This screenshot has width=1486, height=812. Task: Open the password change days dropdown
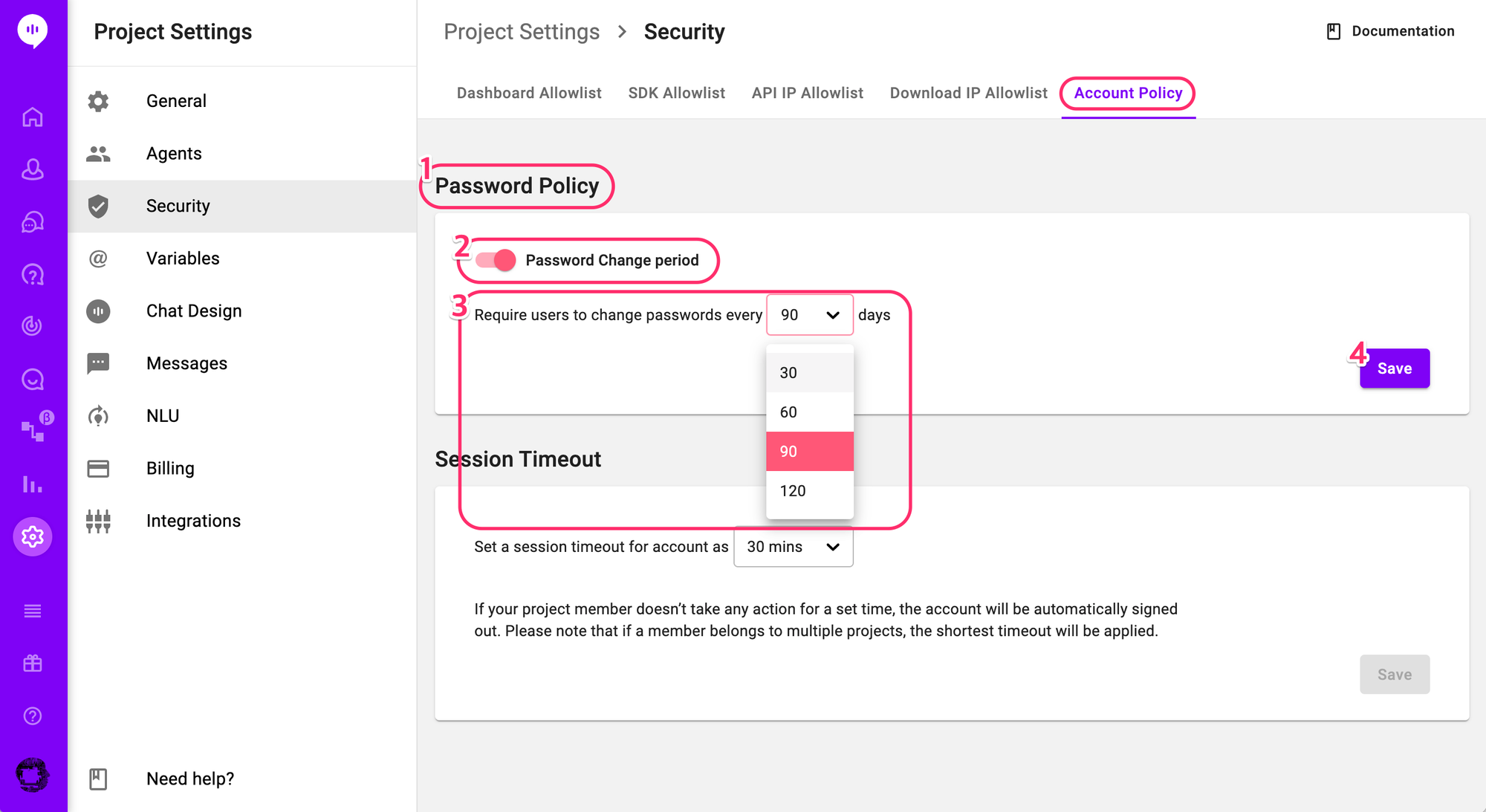[809, 315]
